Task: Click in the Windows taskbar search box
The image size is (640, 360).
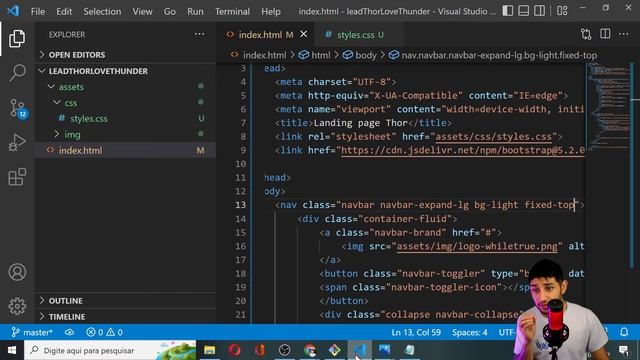Action: point(110,350)
